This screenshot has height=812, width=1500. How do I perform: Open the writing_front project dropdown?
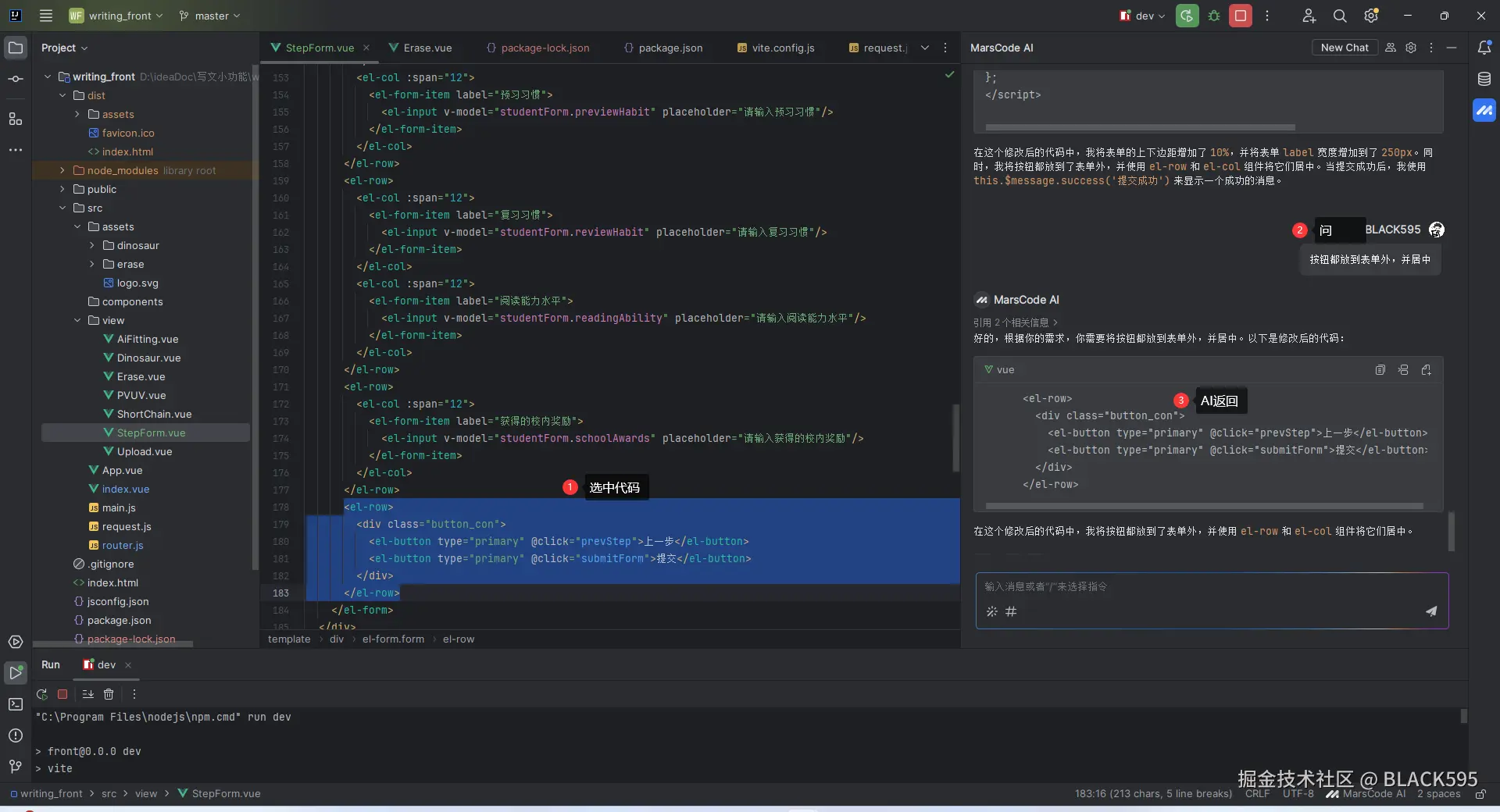116,16
